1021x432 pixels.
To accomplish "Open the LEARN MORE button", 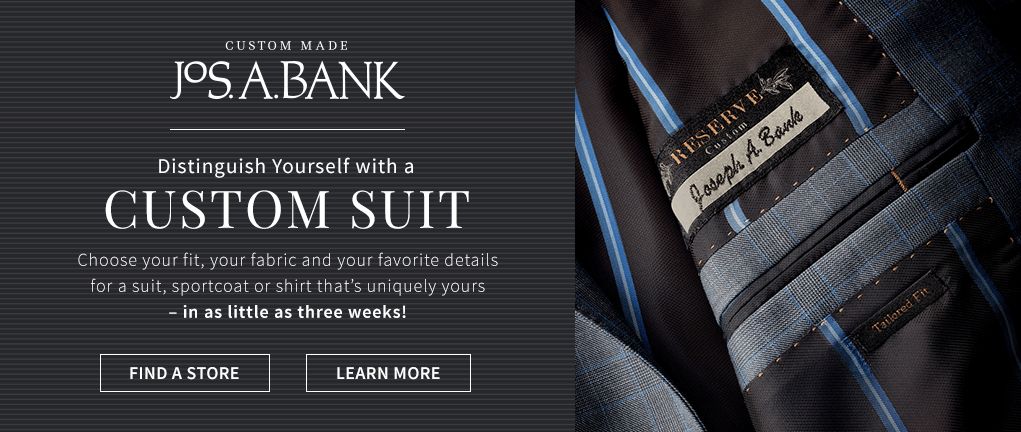I will 388,373.
